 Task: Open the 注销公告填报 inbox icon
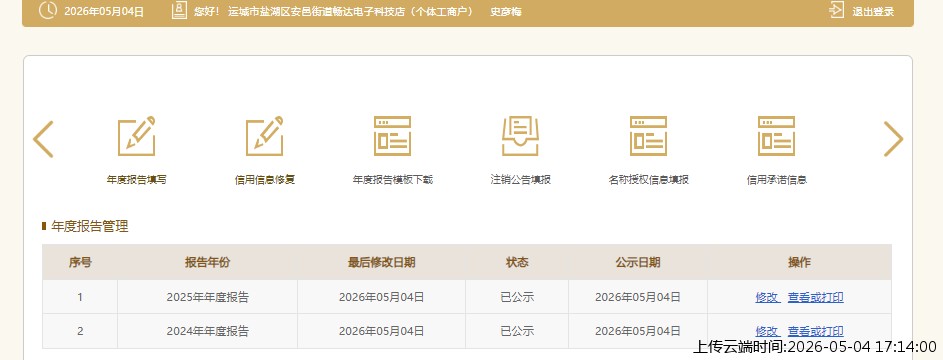521,136
